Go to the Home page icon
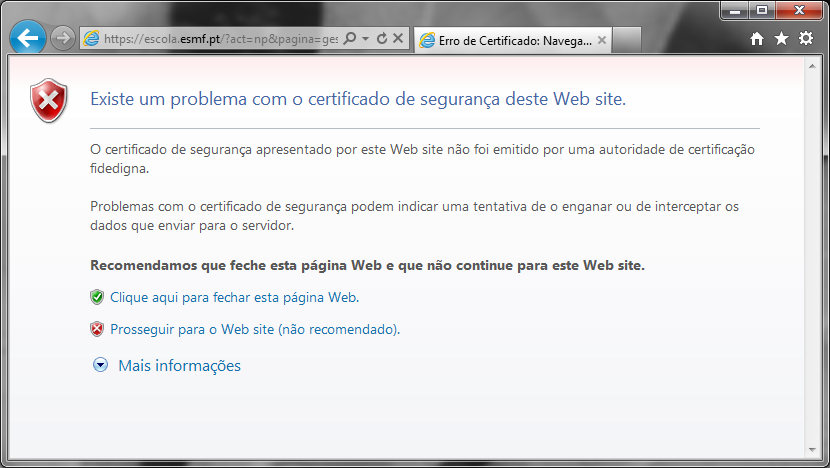The image size is (830, 468). pos(757,39)
